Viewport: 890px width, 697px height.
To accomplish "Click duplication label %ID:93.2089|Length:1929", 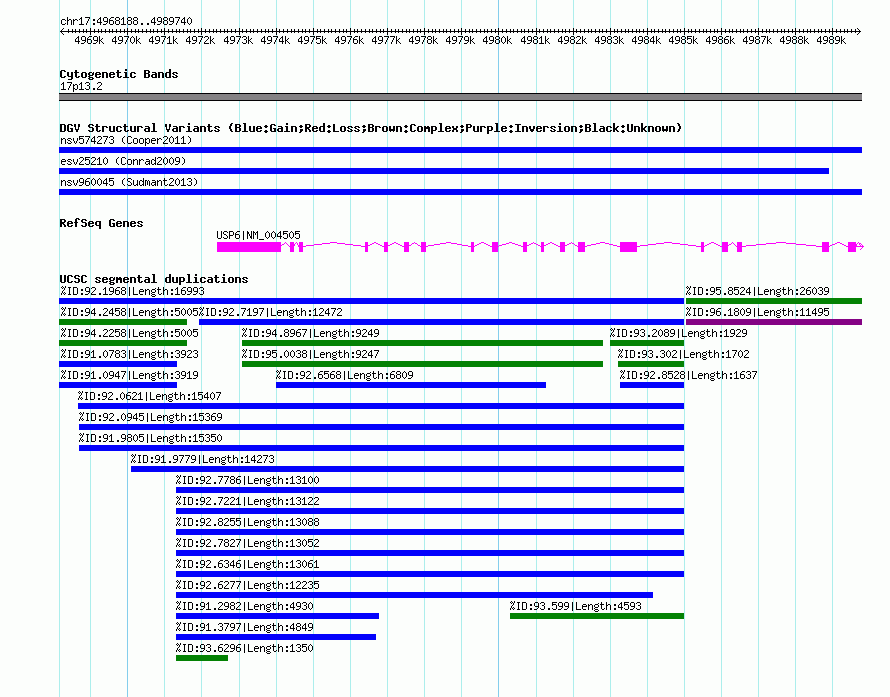I will coord(679,333).
